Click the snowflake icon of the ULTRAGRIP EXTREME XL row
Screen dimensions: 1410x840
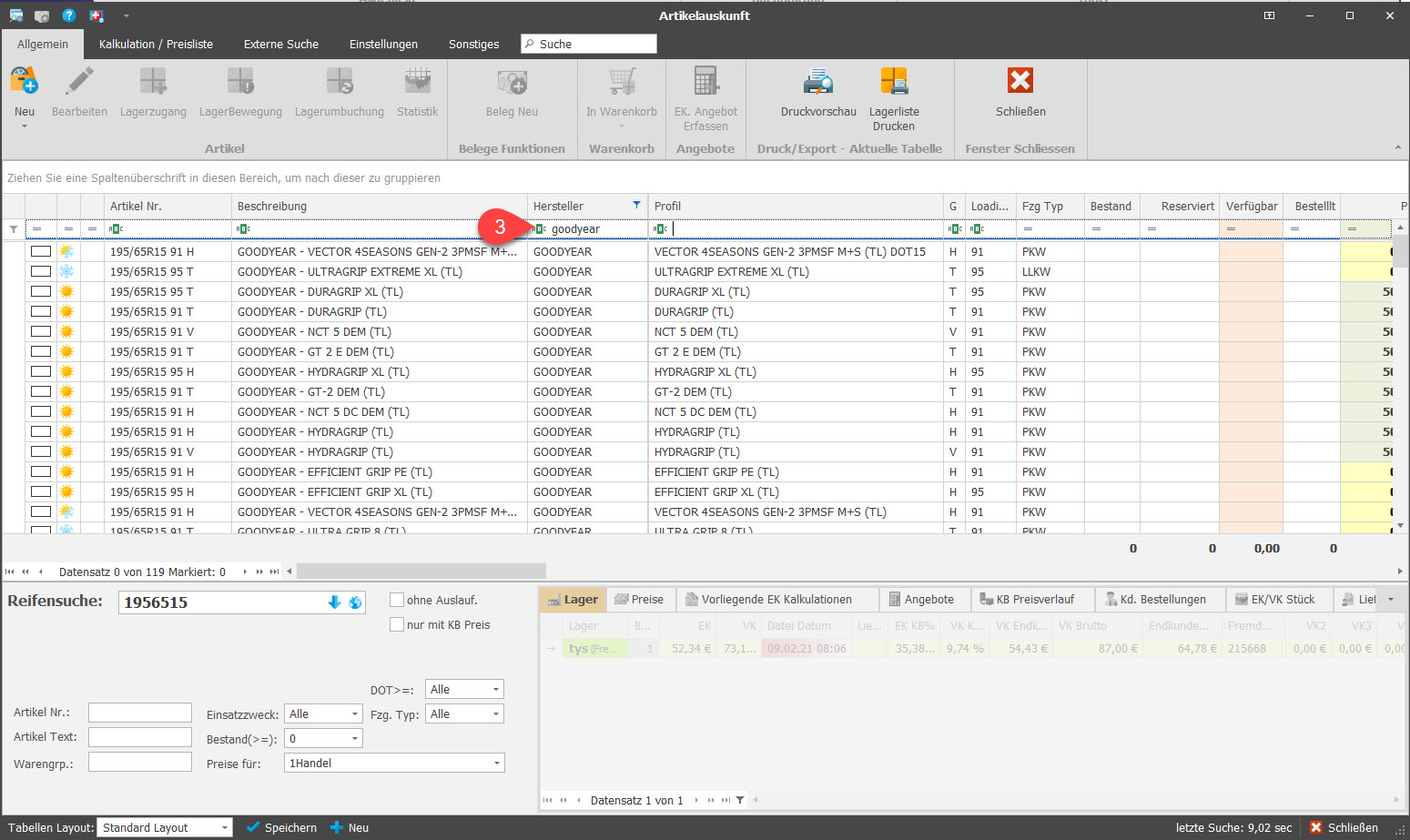[x=66, y=271]
